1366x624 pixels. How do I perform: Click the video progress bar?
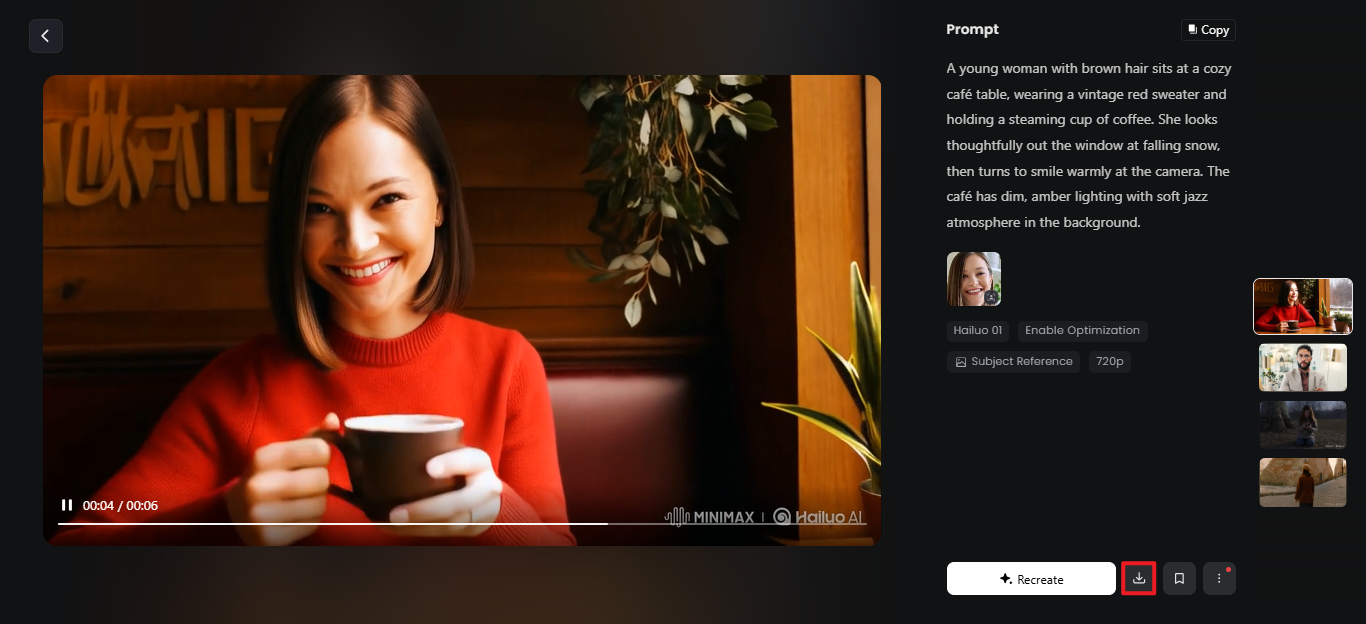pyautogui.click(x=460, y=523)
